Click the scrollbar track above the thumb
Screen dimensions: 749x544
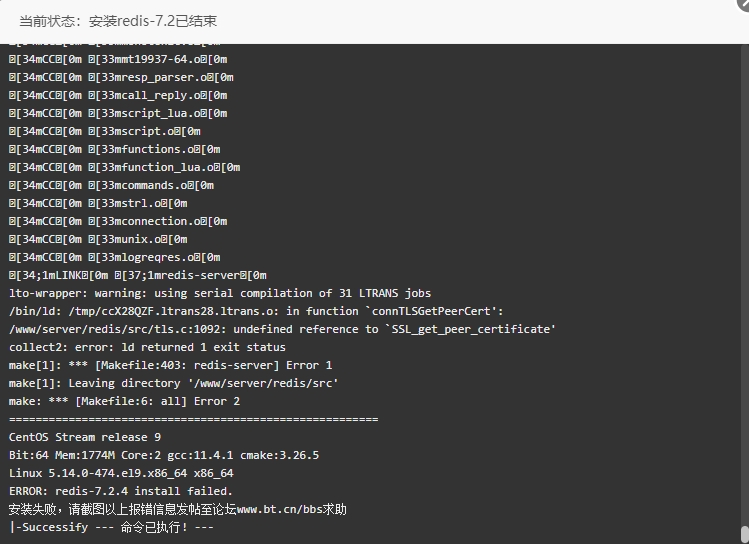point(744,287)
